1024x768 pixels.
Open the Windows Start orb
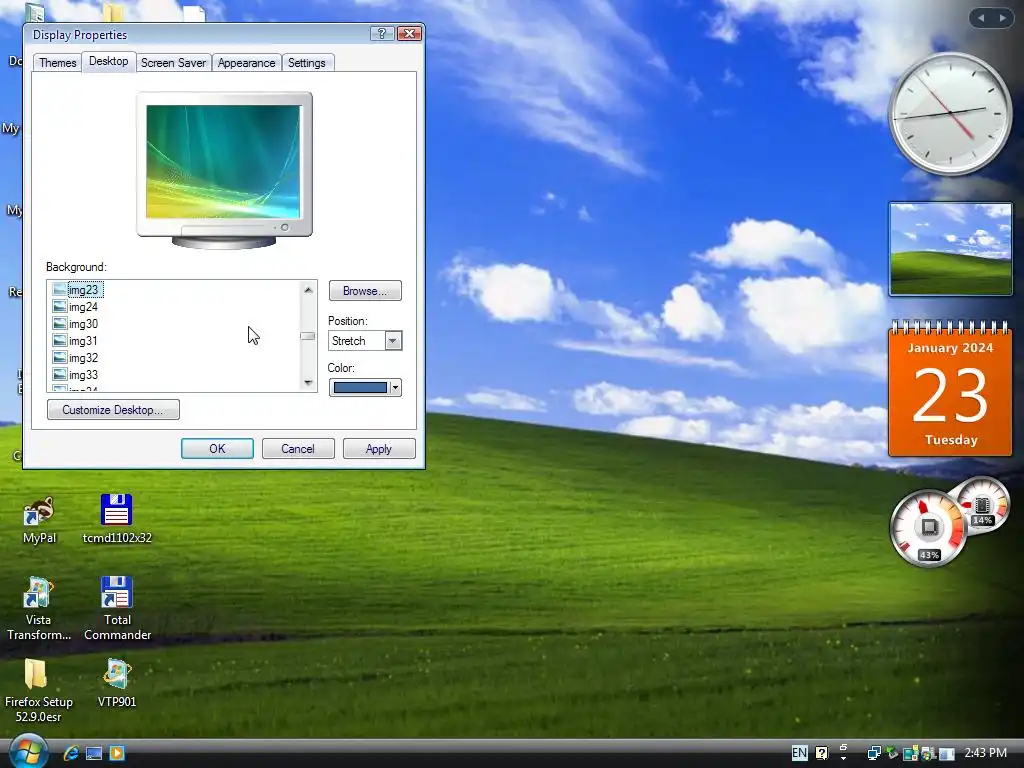(27, 751)
